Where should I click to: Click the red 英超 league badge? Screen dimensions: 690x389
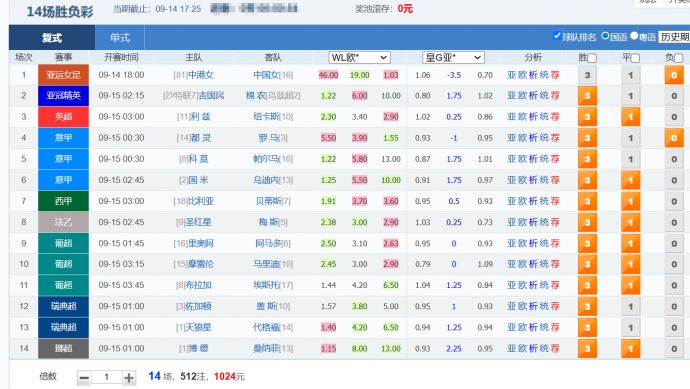click(x=63, y=117)
